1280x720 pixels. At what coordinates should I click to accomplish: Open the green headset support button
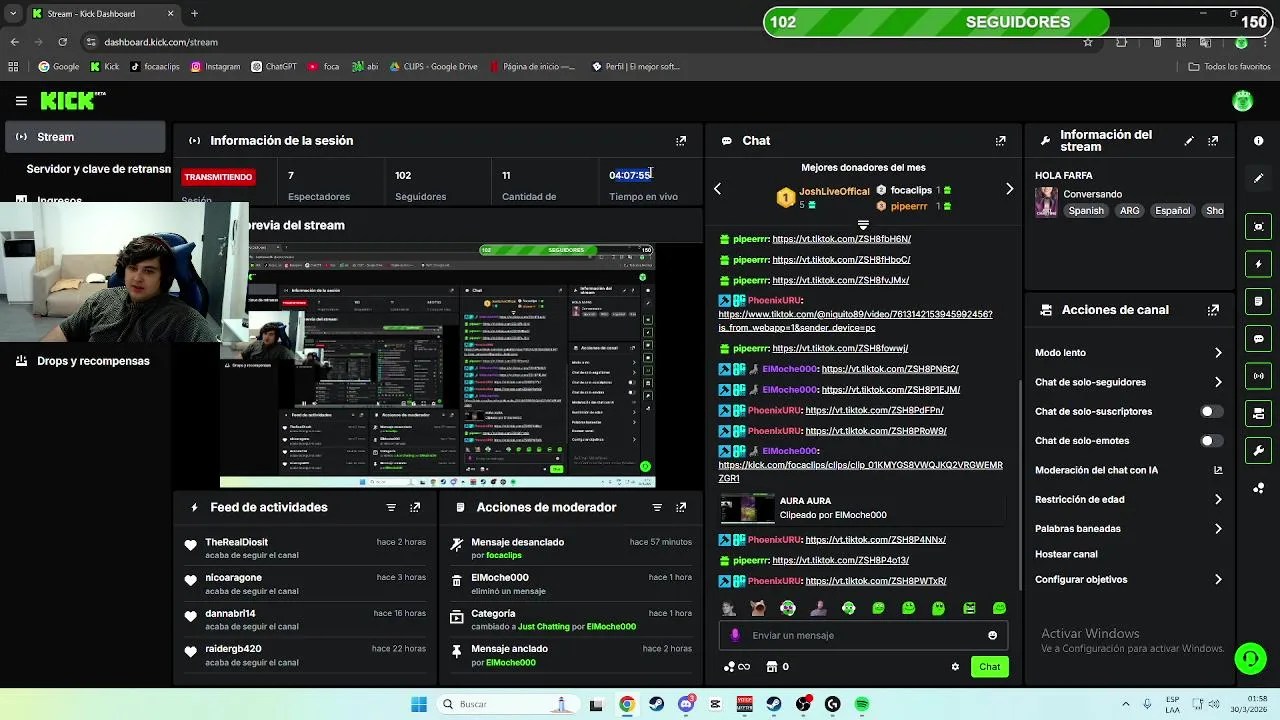point(1250,658)
